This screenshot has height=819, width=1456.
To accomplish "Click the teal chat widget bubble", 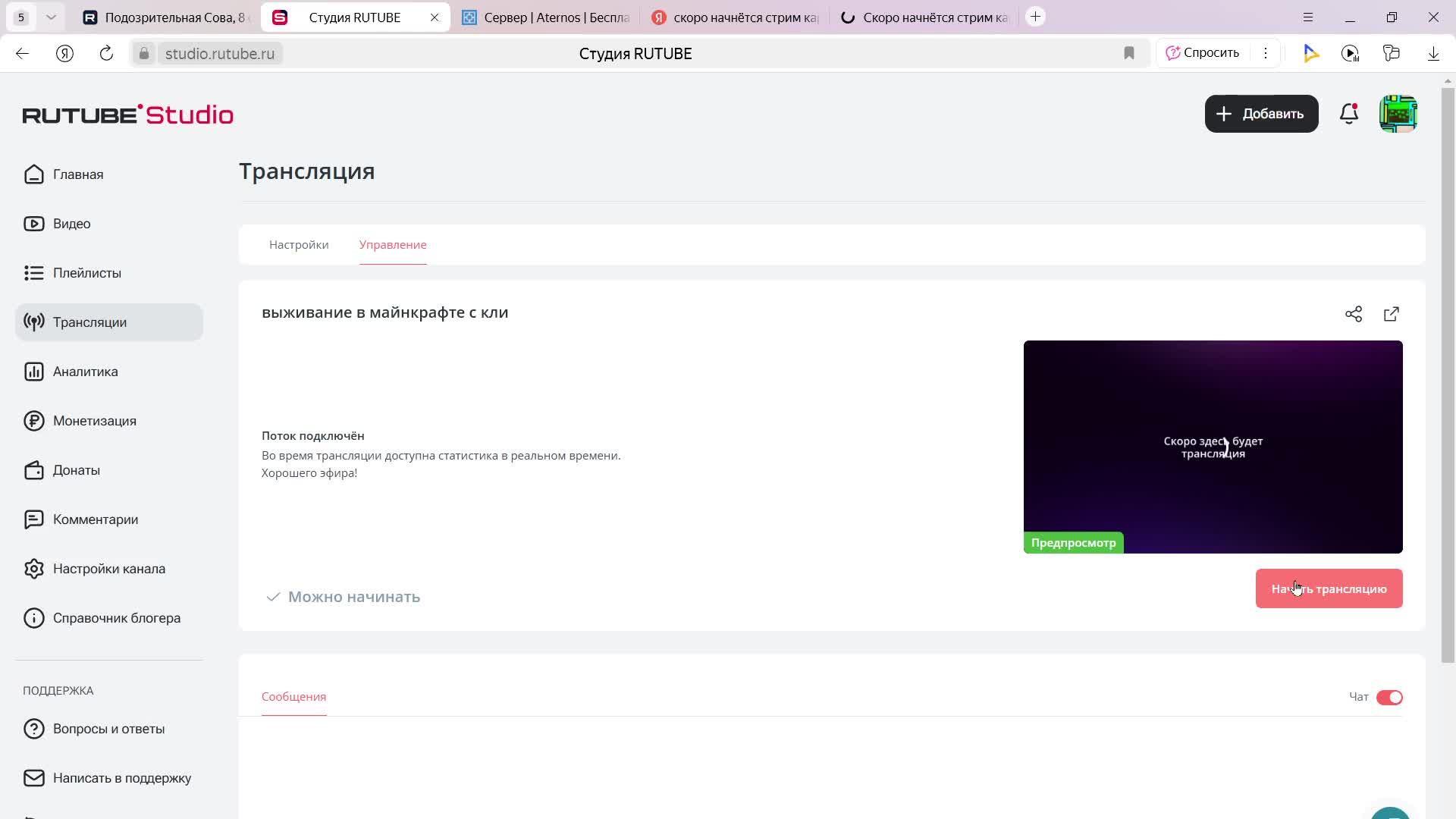I will [1391, 812].
